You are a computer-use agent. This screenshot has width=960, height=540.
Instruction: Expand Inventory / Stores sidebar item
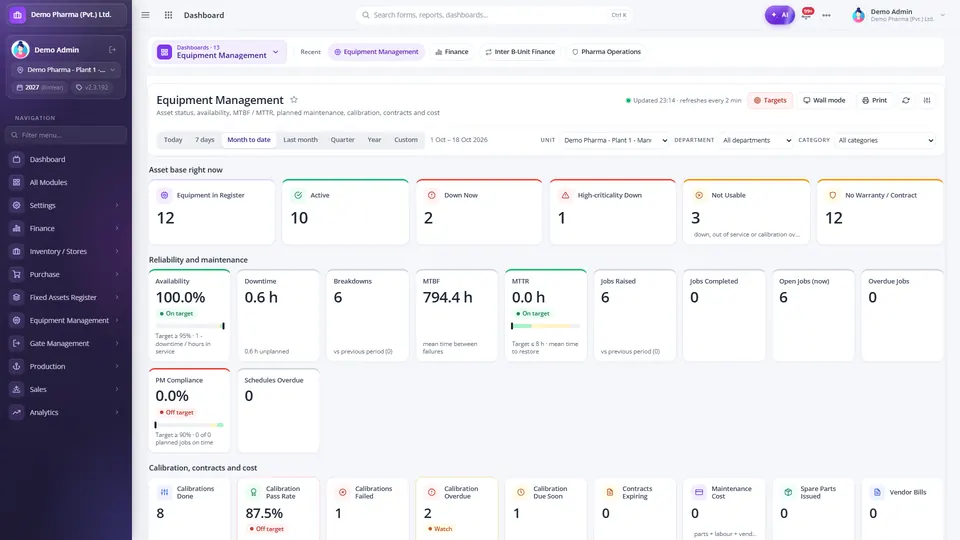tap(66, 251)
